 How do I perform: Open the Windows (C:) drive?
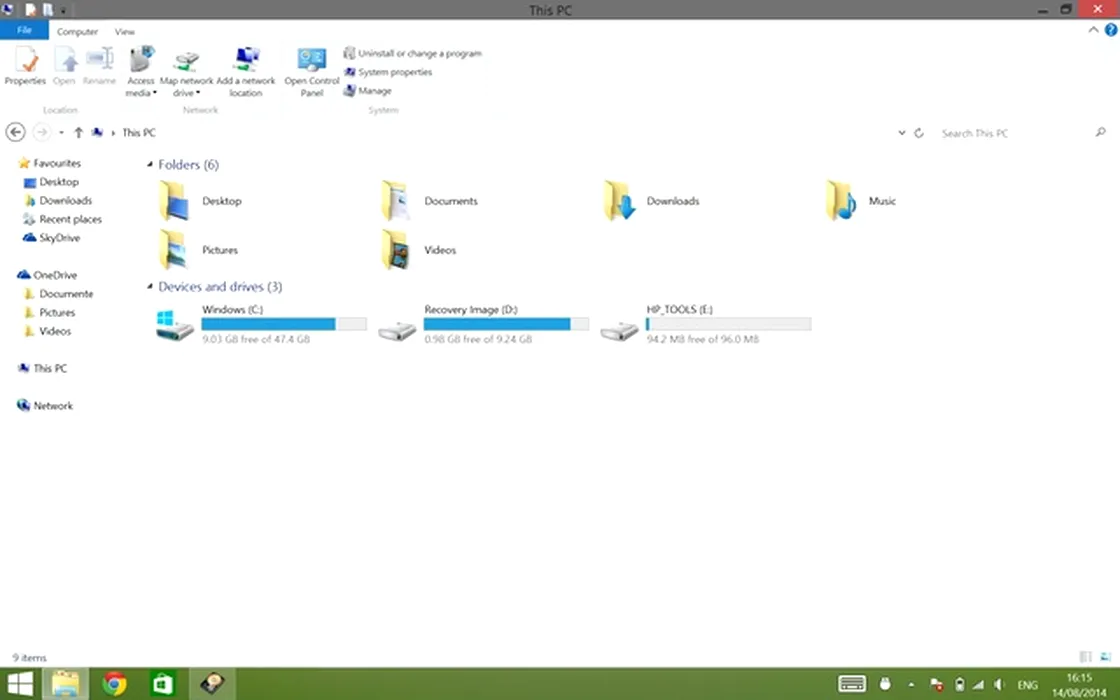pyautogui.click(x=176, y=325)
